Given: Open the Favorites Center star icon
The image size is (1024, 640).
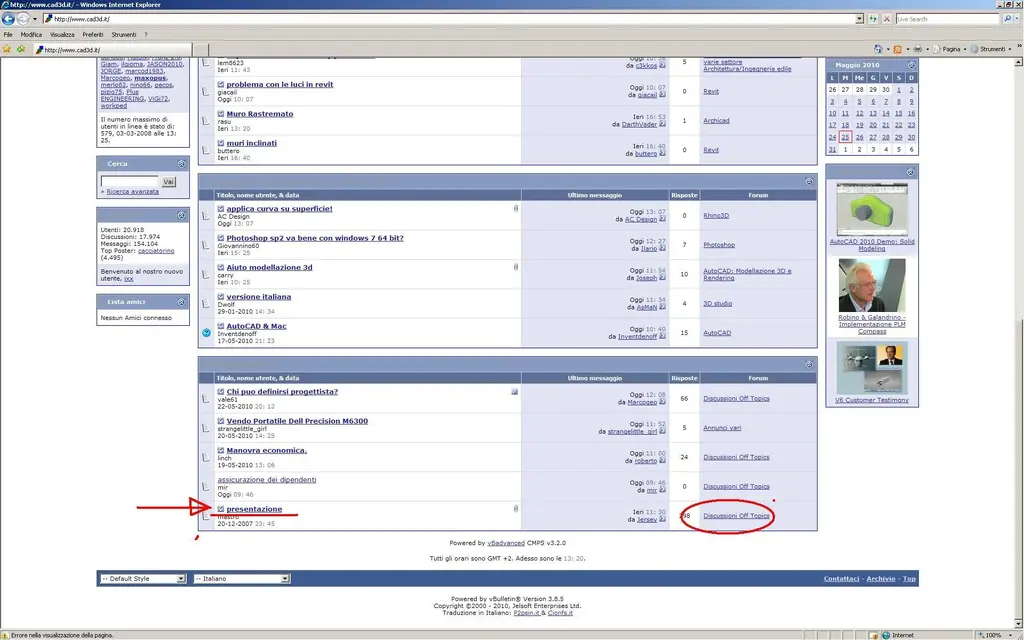Looking at the screenshot, I should (7, 49).
